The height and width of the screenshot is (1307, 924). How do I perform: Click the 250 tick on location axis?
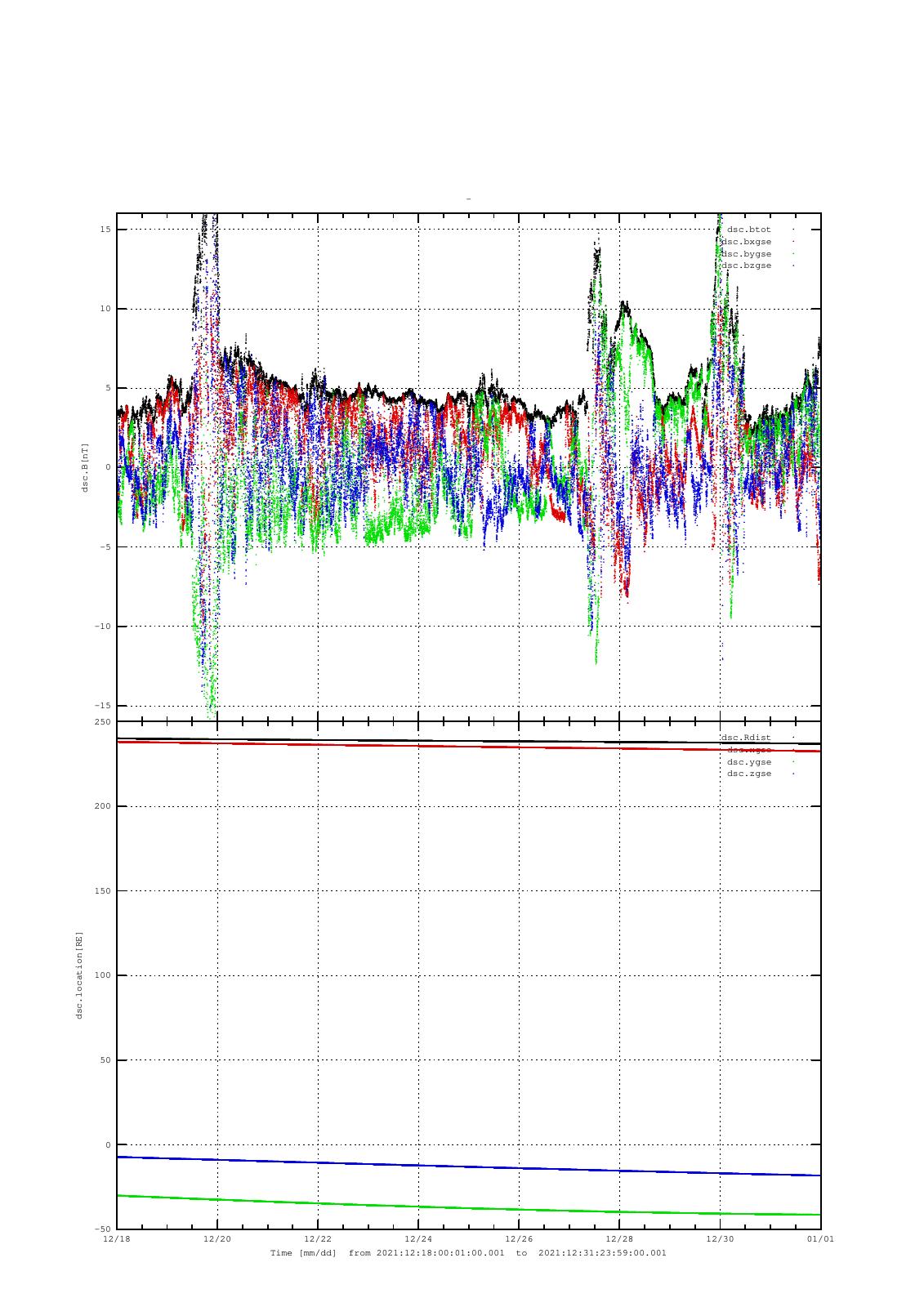click(103, 722)
